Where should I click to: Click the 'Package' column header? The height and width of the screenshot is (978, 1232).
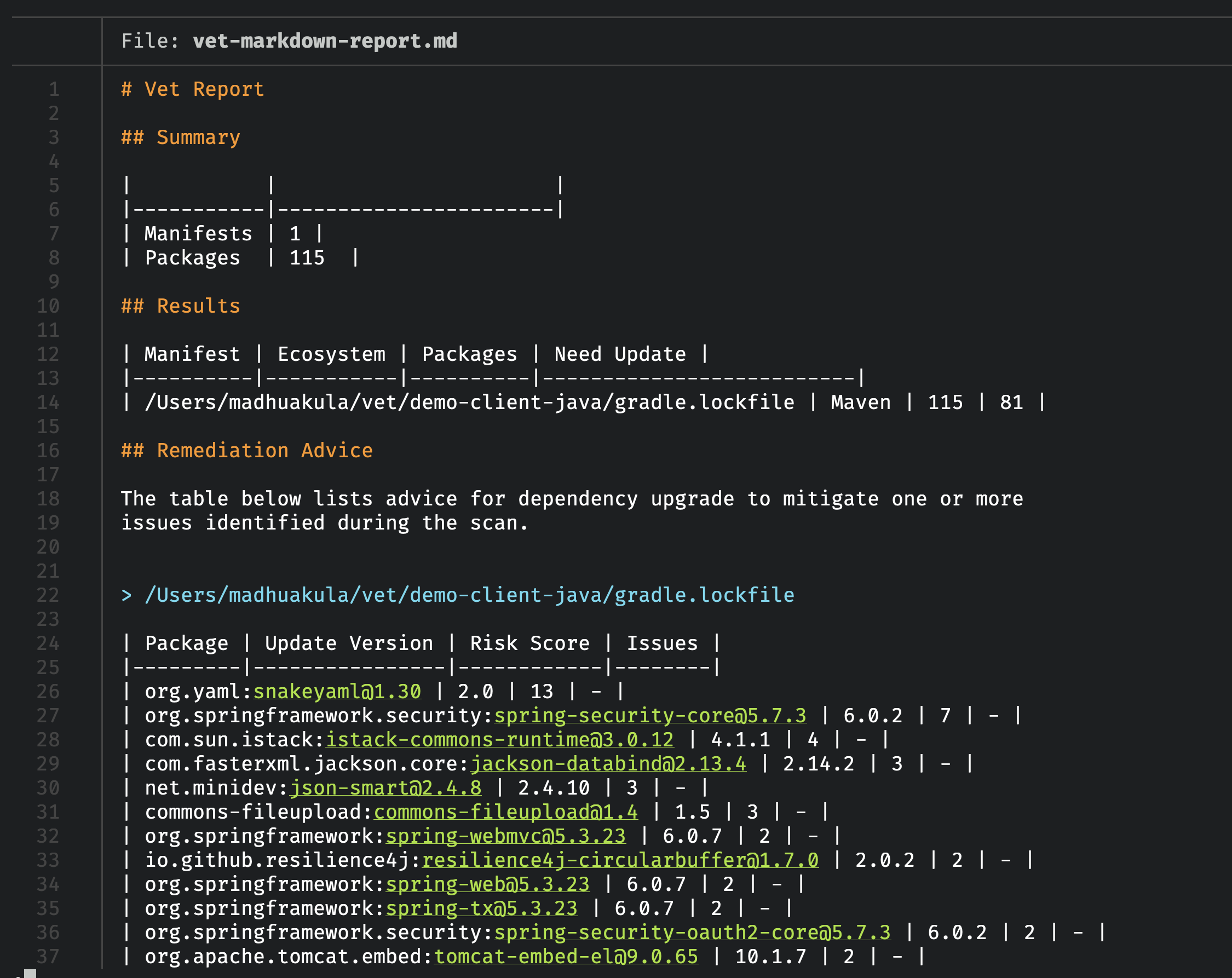click(x=186, y=643)
